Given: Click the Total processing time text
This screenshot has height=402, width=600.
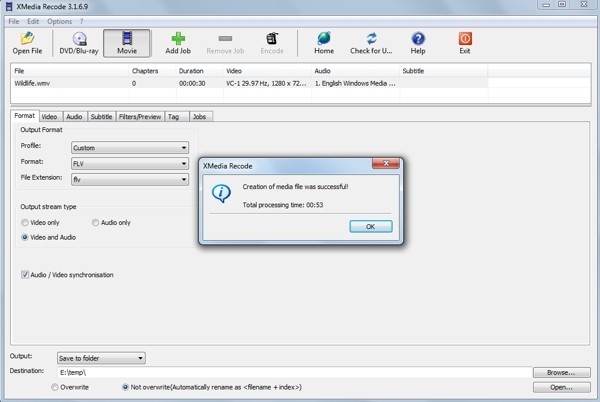Looking at the screenshot, I should coord(283,205).
